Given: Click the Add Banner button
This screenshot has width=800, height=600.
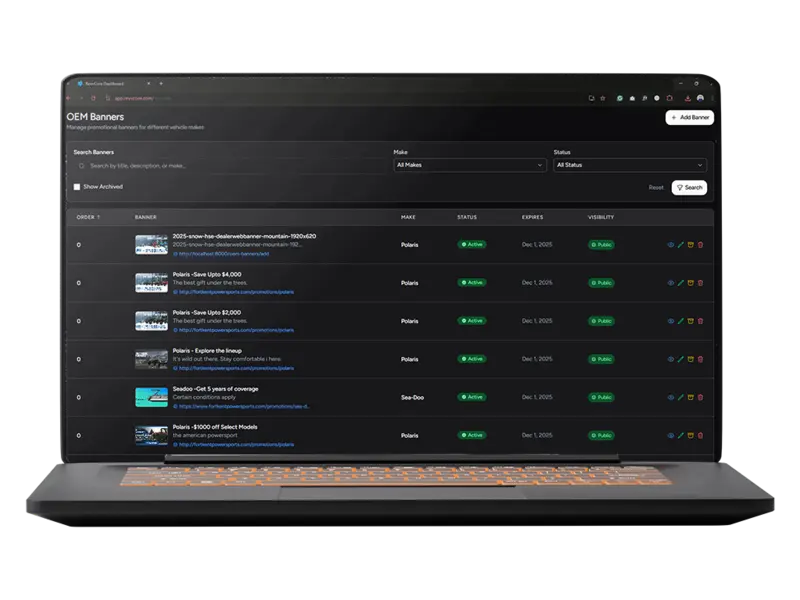Looking at the screenshot, I should pyautogui.click(x=688, y=117).
